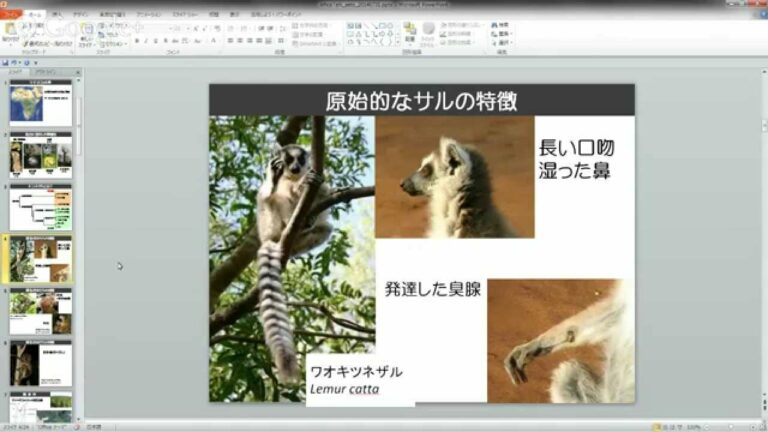The image size is (768, 432).
Task: Toggle underline text formatting
Action: 157,42
